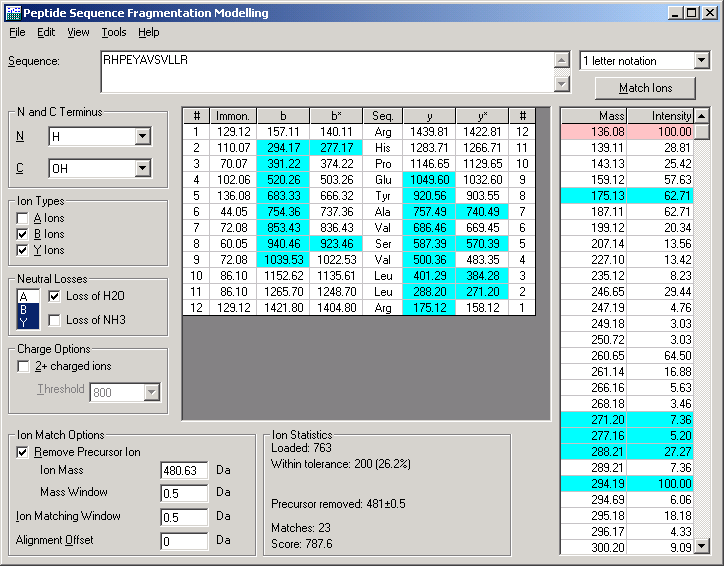The height and width of the screenshot is (566, 724).
Task: Click the Immon. column header
Action: [x=233, y=116]
